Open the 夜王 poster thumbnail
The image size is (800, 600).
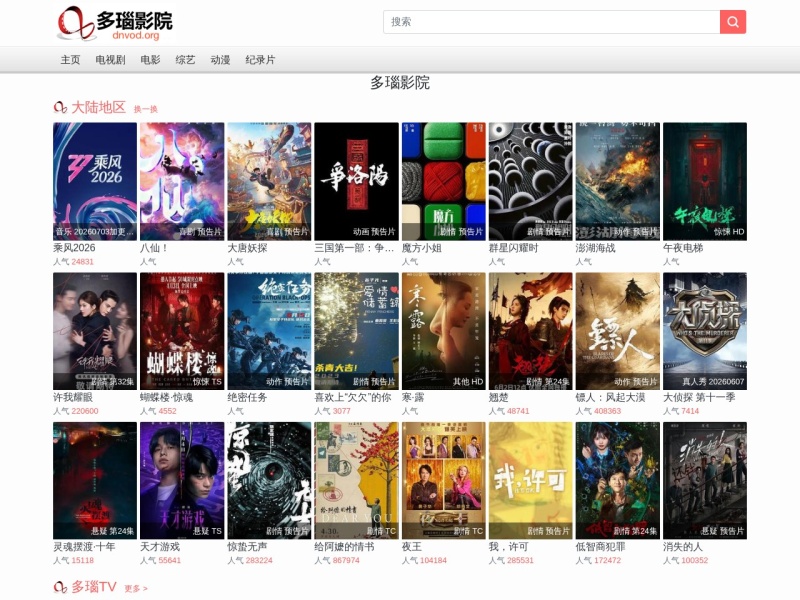click(444, 481)
